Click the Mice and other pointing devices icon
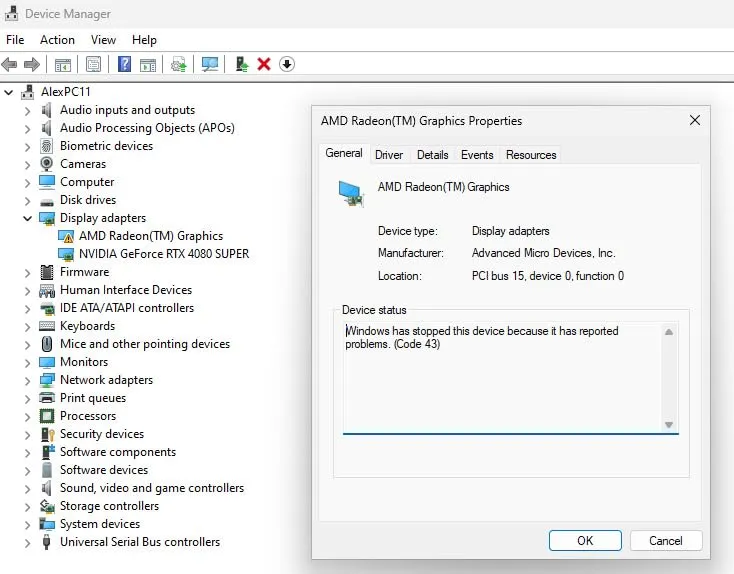This screenshot has width=734, height=574. 46,344
